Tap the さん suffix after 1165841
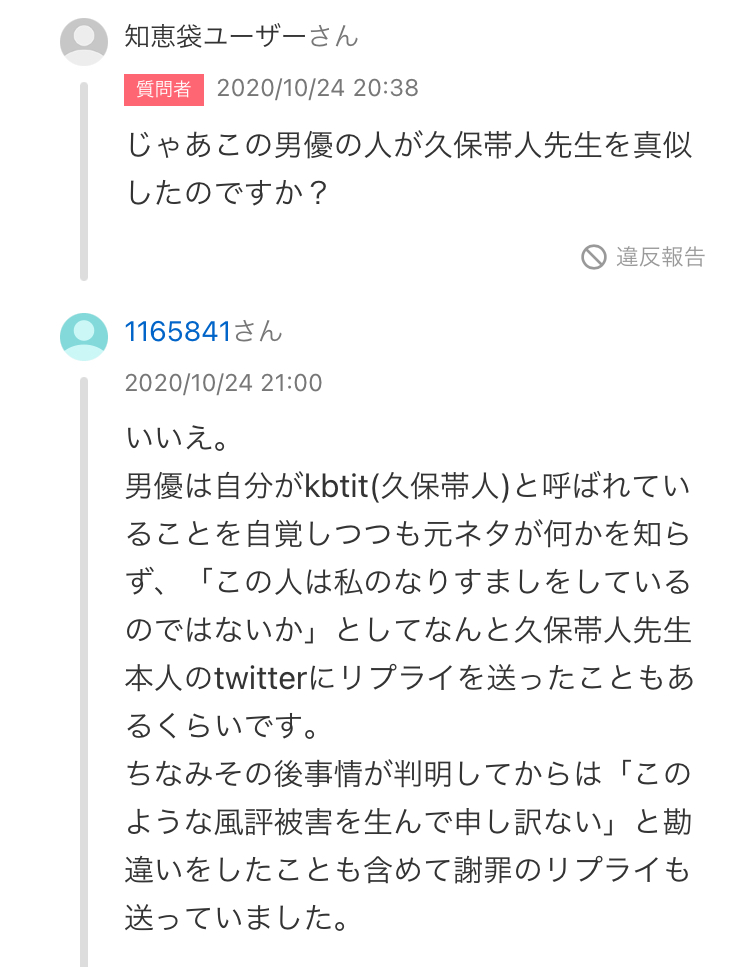Screen dimensions: 750x967 258,332
